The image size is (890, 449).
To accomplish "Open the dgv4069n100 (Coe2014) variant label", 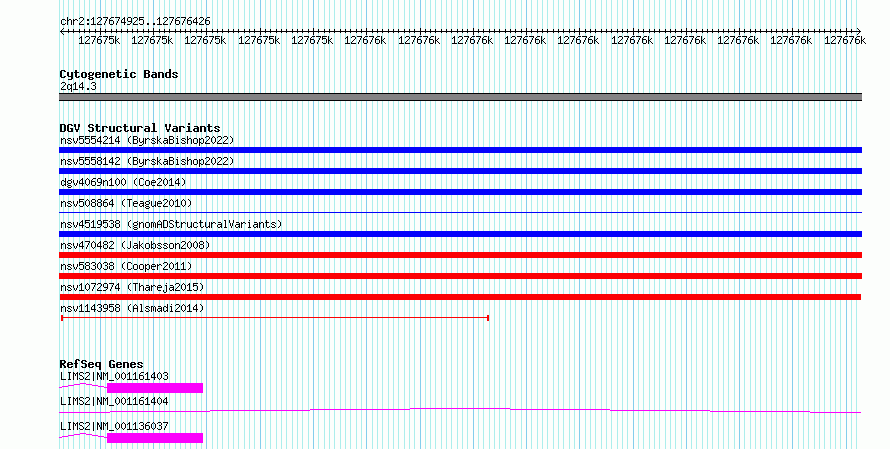I will coord(123,182).
